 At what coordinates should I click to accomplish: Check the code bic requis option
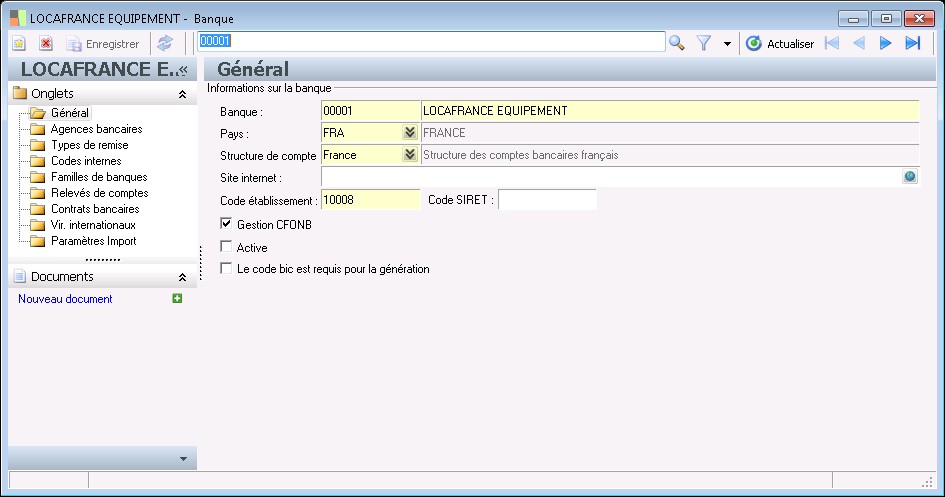coord(226,269)
